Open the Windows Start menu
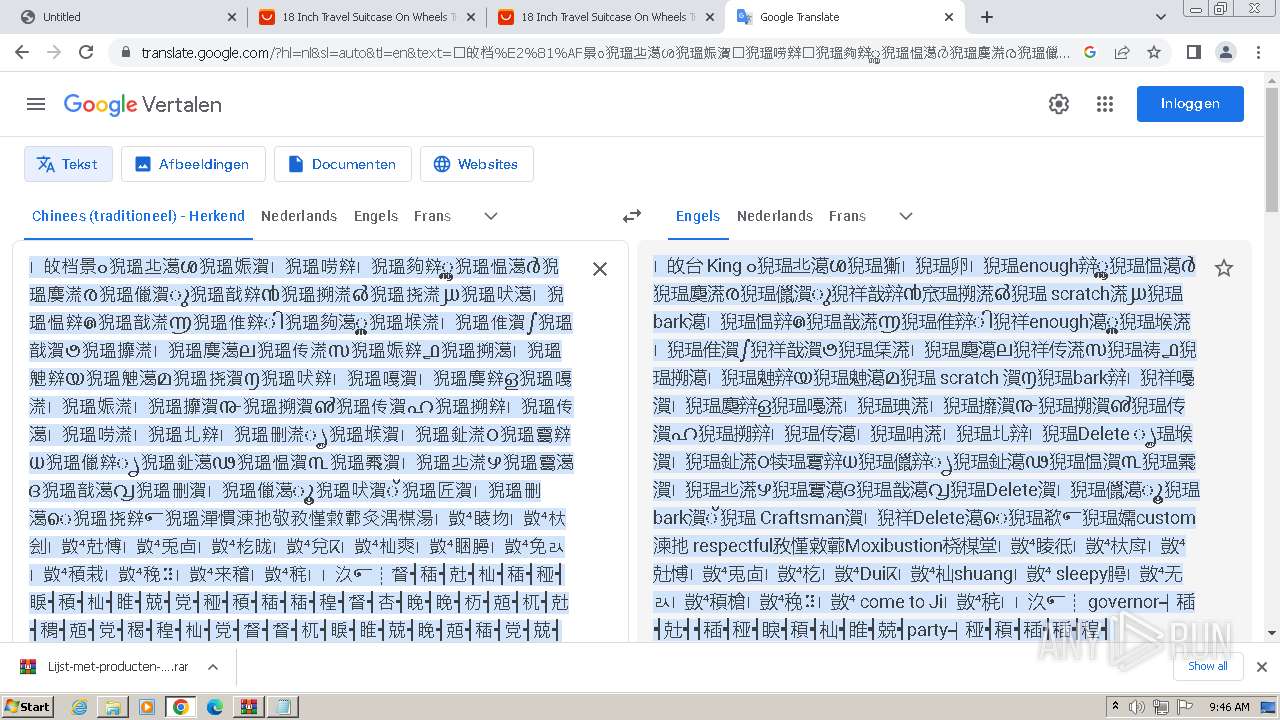The width and height of the screenshot is (1280, 720). (x=28, y=706)
